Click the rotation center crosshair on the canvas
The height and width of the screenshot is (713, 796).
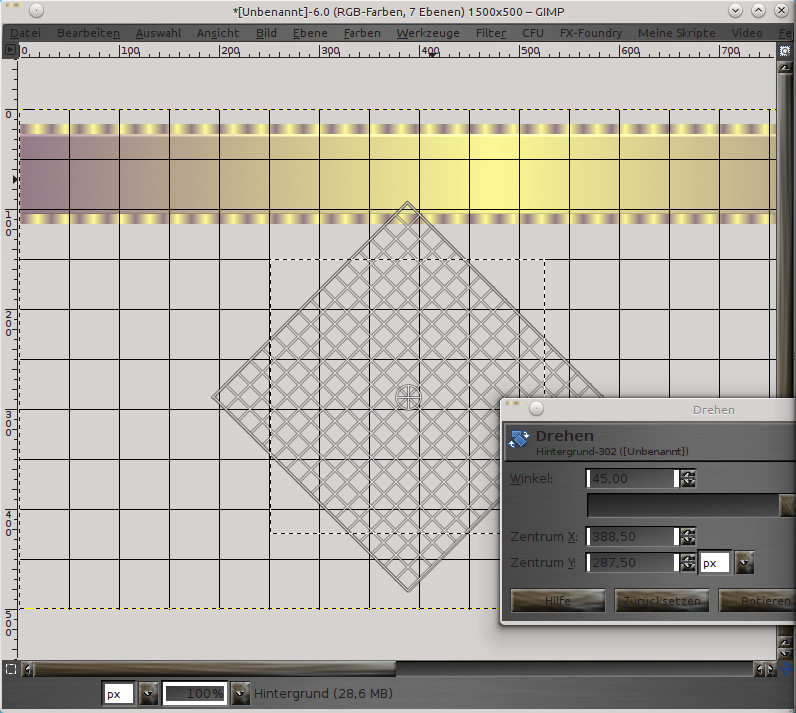pos(408,397)
